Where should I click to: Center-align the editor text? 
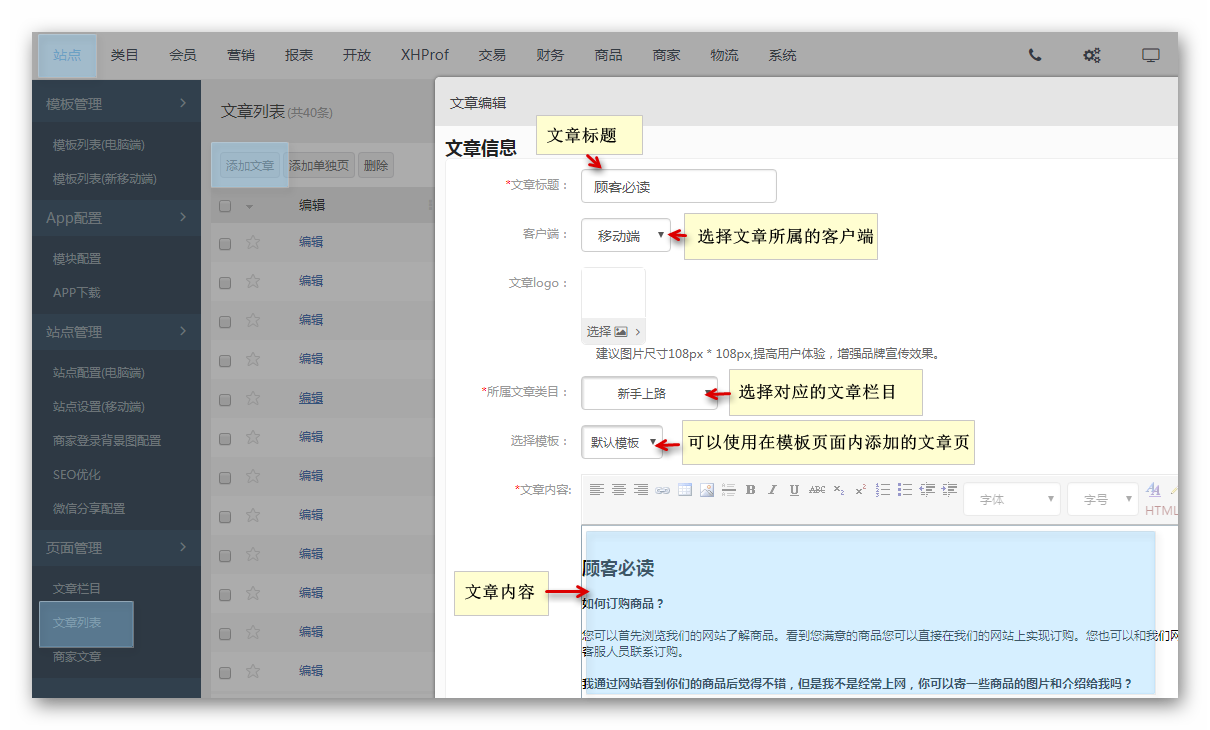pos(619,490)
